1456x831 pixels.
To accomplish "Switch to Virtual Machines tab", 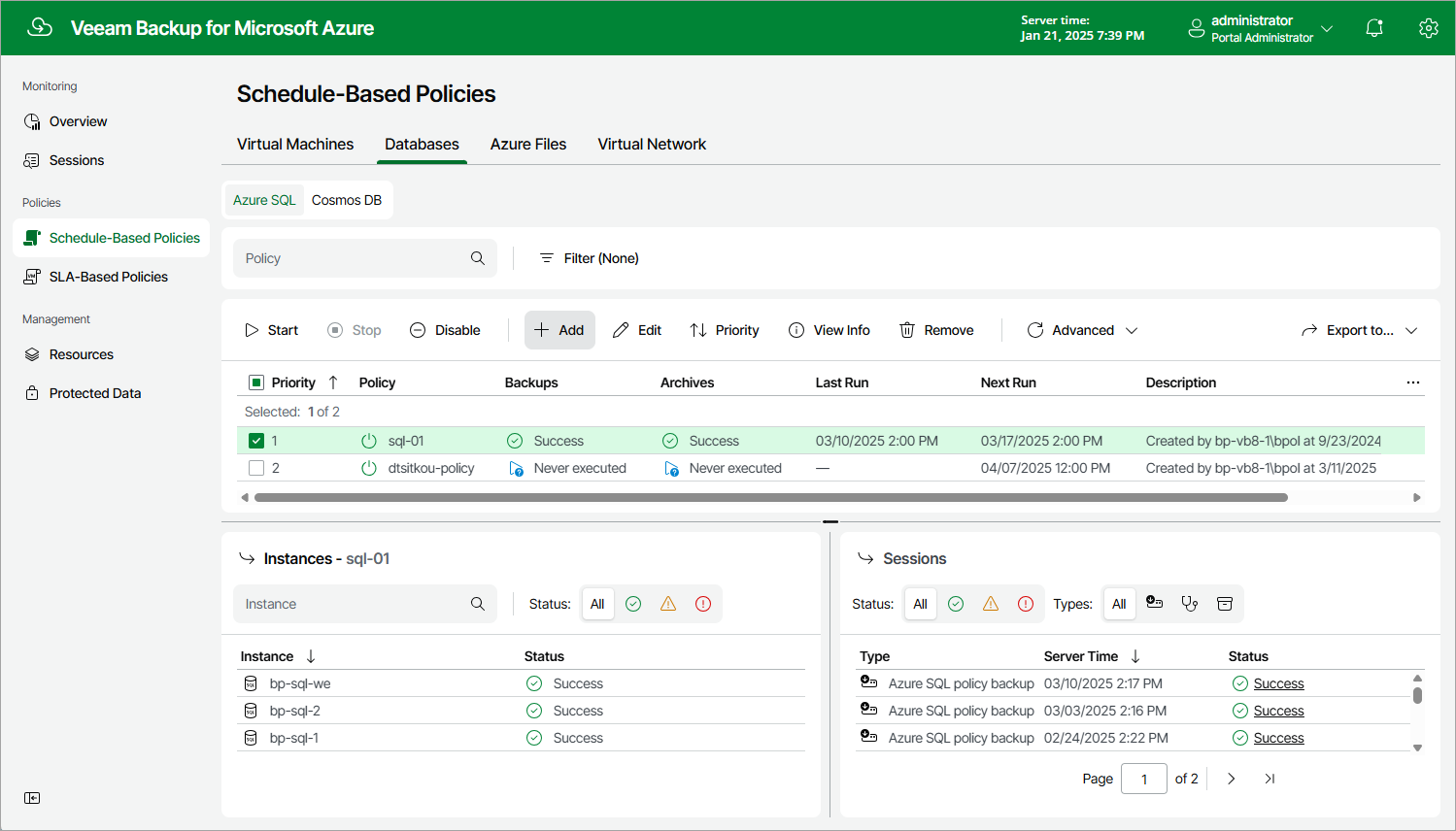I will coord(295,144).
